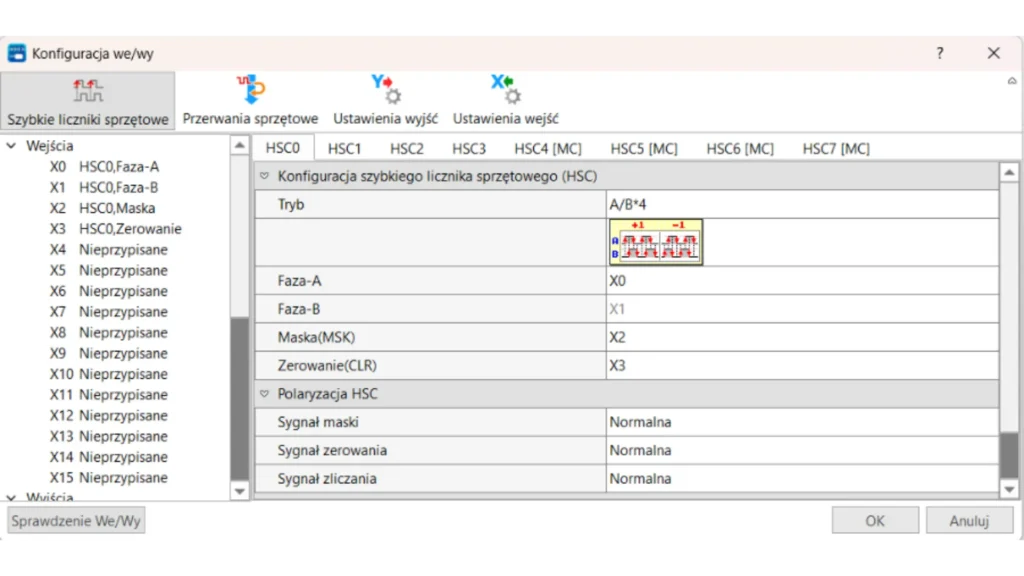Select input X2 HSC0,Maska in tree

tap(103, 208)
